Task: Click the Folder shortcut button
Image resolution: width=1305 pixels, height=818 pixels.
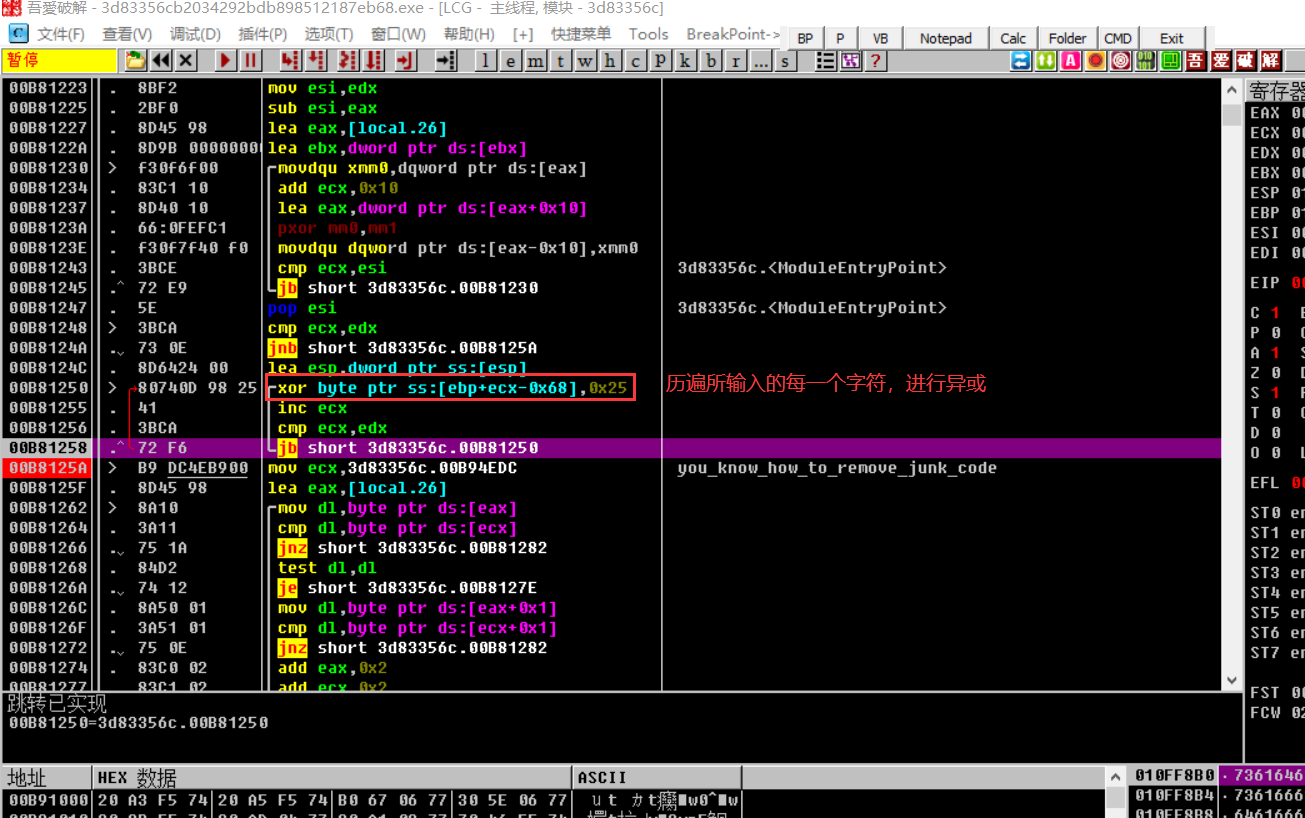Action: click(1067, 38)
